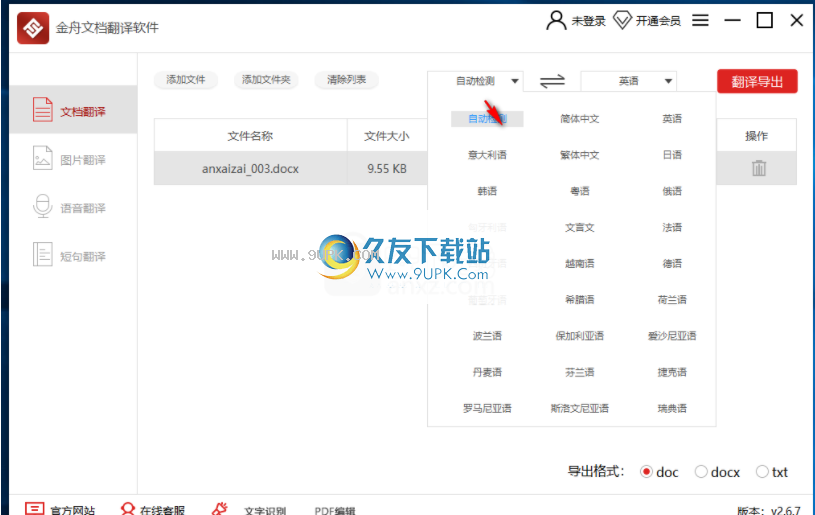
Task: Click the swap languages arrows icon
Action: tap(552, 81)
